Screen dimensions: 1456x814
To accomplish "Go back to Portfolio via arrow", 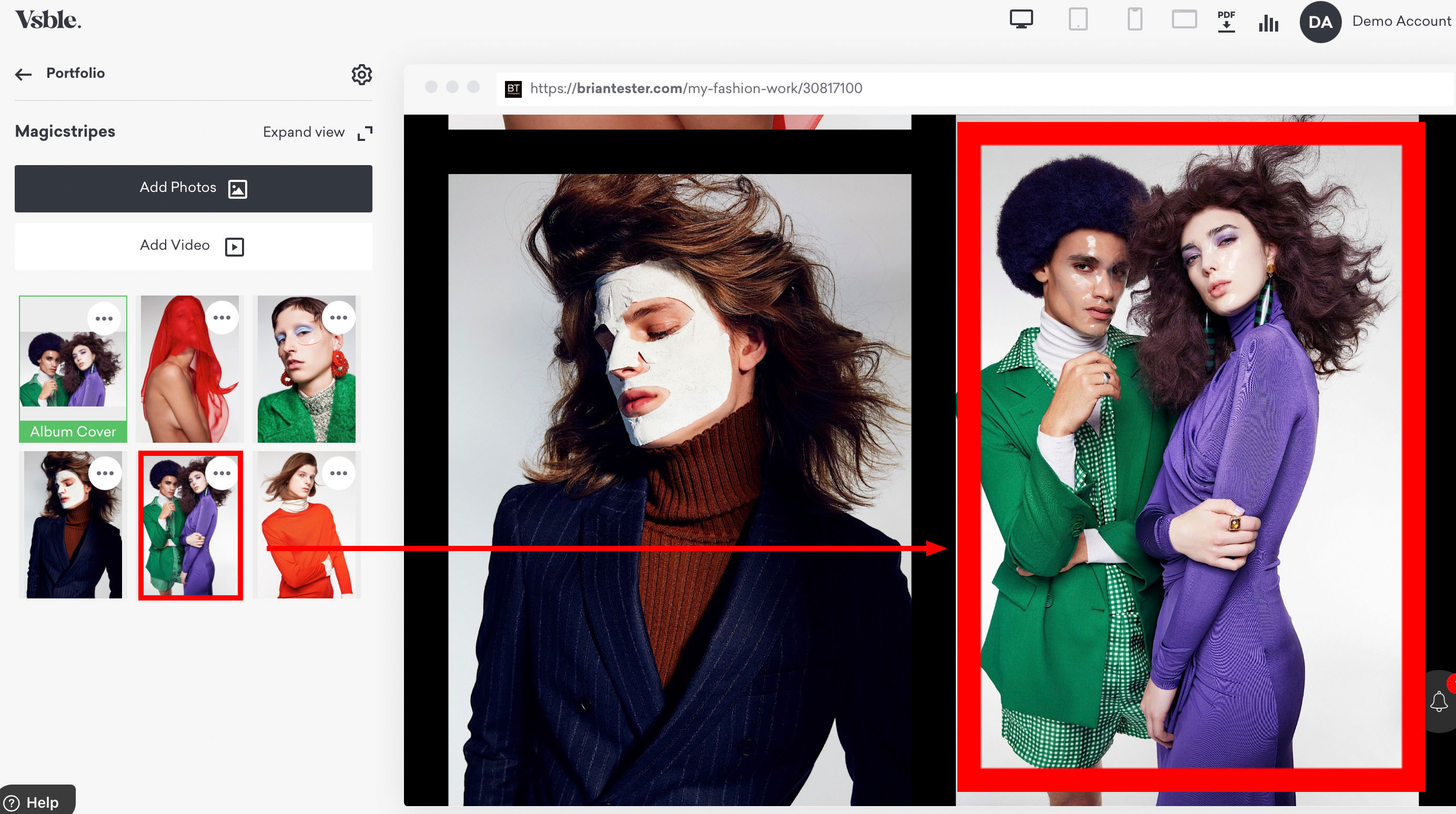I will [x=23, y=74].
